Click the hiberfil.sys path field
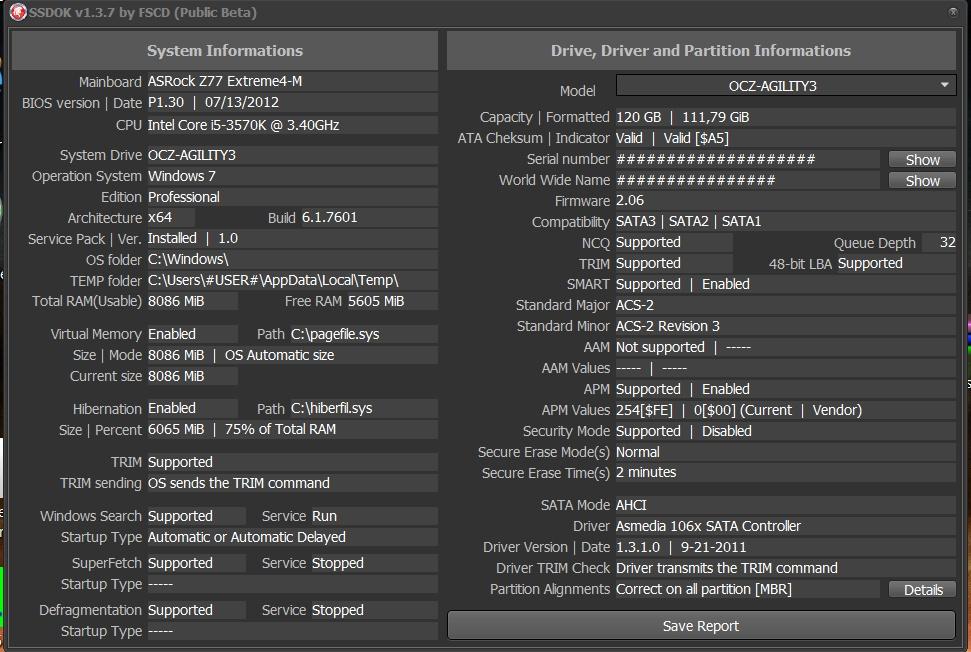The height and width of the screenshot is (652, 971). point(362,408)
